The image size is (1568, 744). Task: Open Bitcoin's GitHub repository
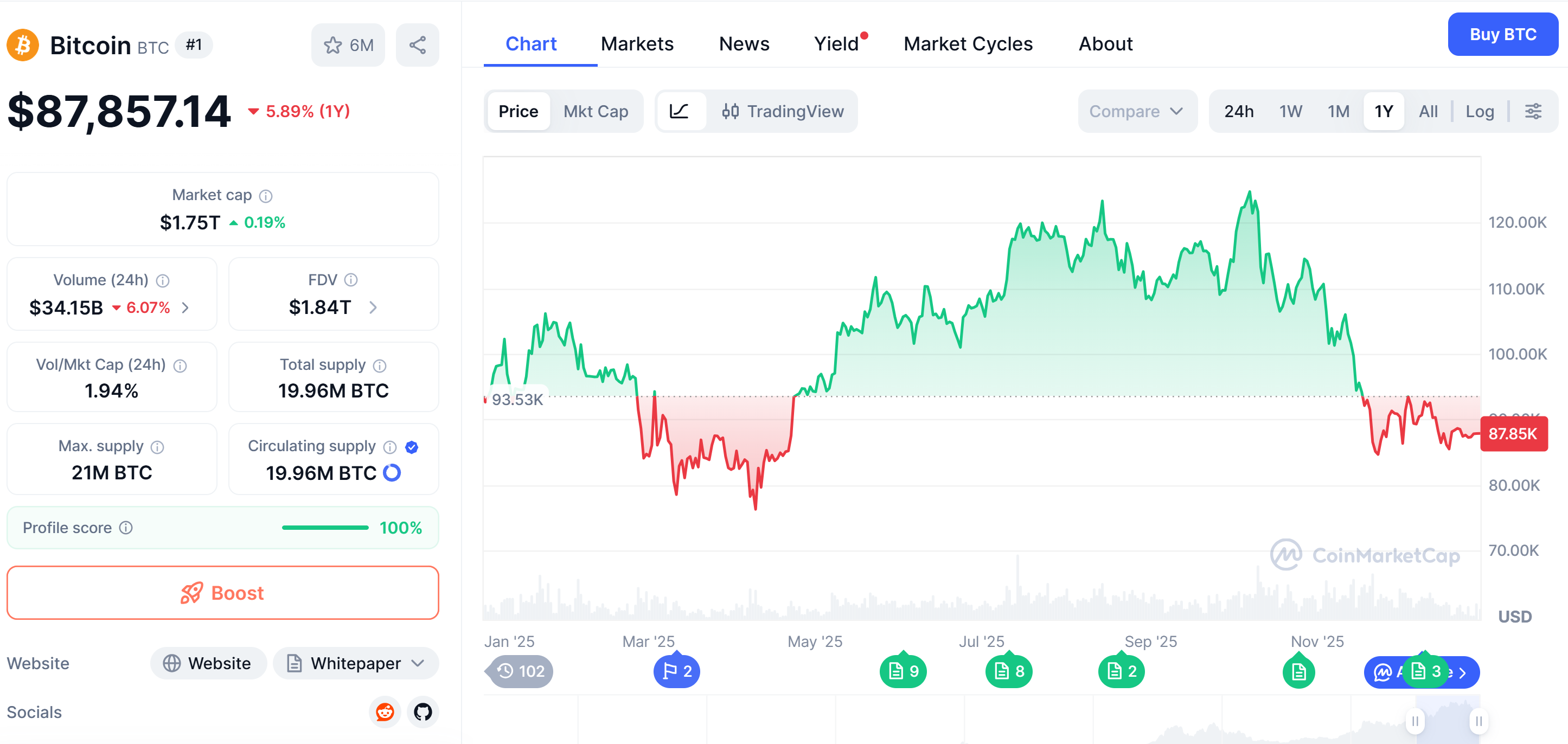[x=423, y=712]
